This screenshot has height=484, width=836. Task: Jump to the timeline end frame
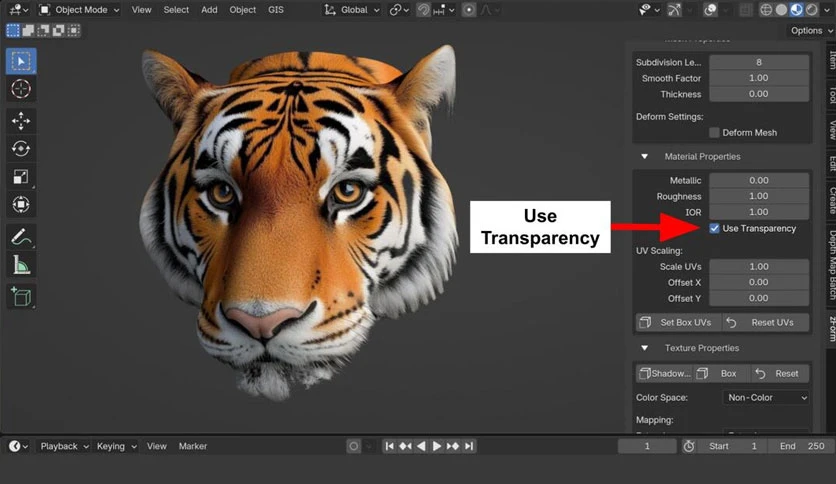[x=469, y=446]
